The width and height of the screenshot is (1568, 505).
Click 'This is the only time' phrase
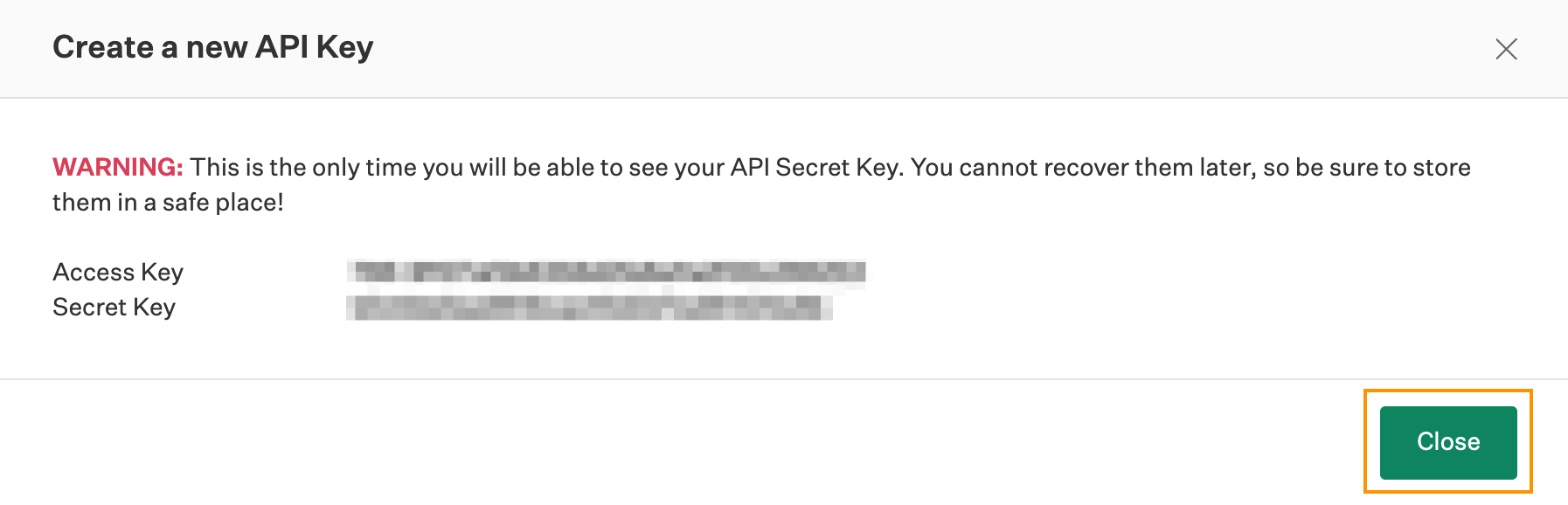coord(303,167)
